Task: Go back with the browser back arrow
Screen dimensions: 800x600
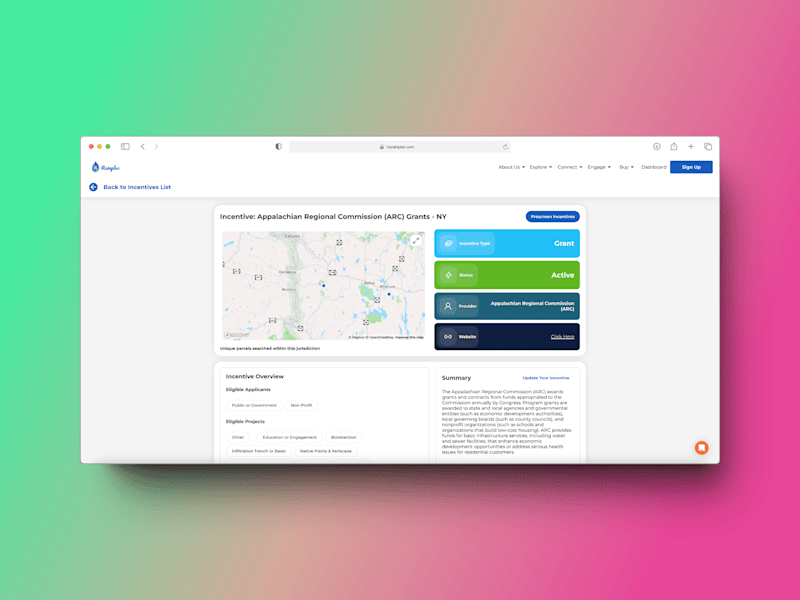Action: (x=143, y=146)
